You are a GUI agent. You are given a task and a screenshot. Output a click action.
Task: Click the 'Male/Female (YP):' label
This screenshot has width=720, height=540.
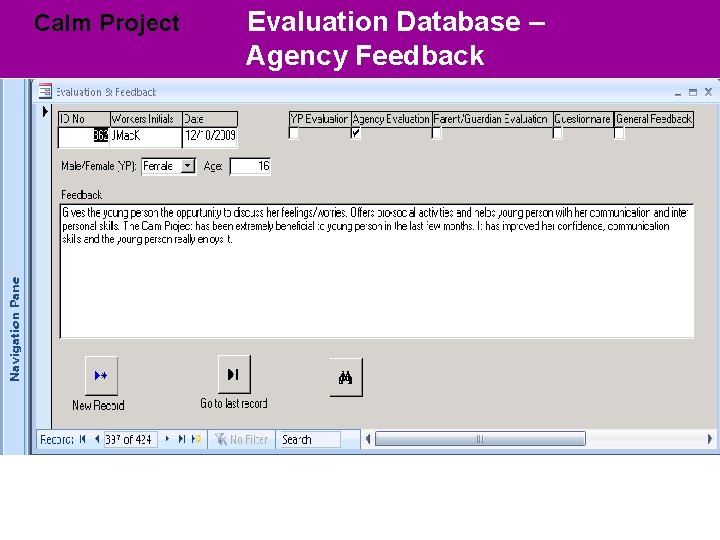click(98, 166)
